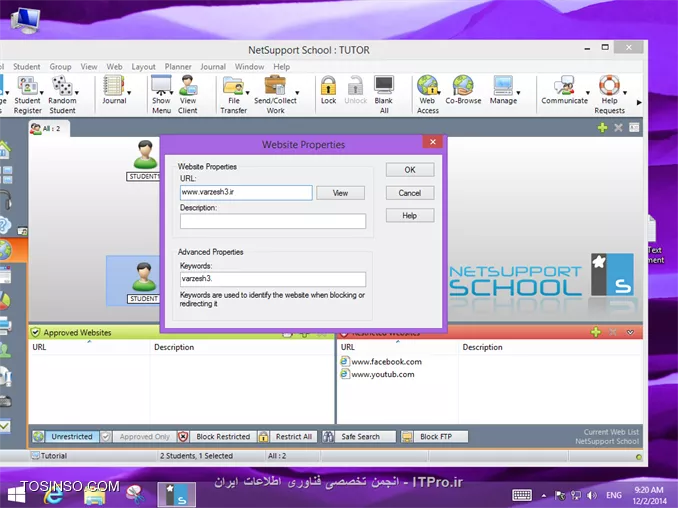Click Cancel in Website Properties
The image size is (678, 508).
point(410,193)
